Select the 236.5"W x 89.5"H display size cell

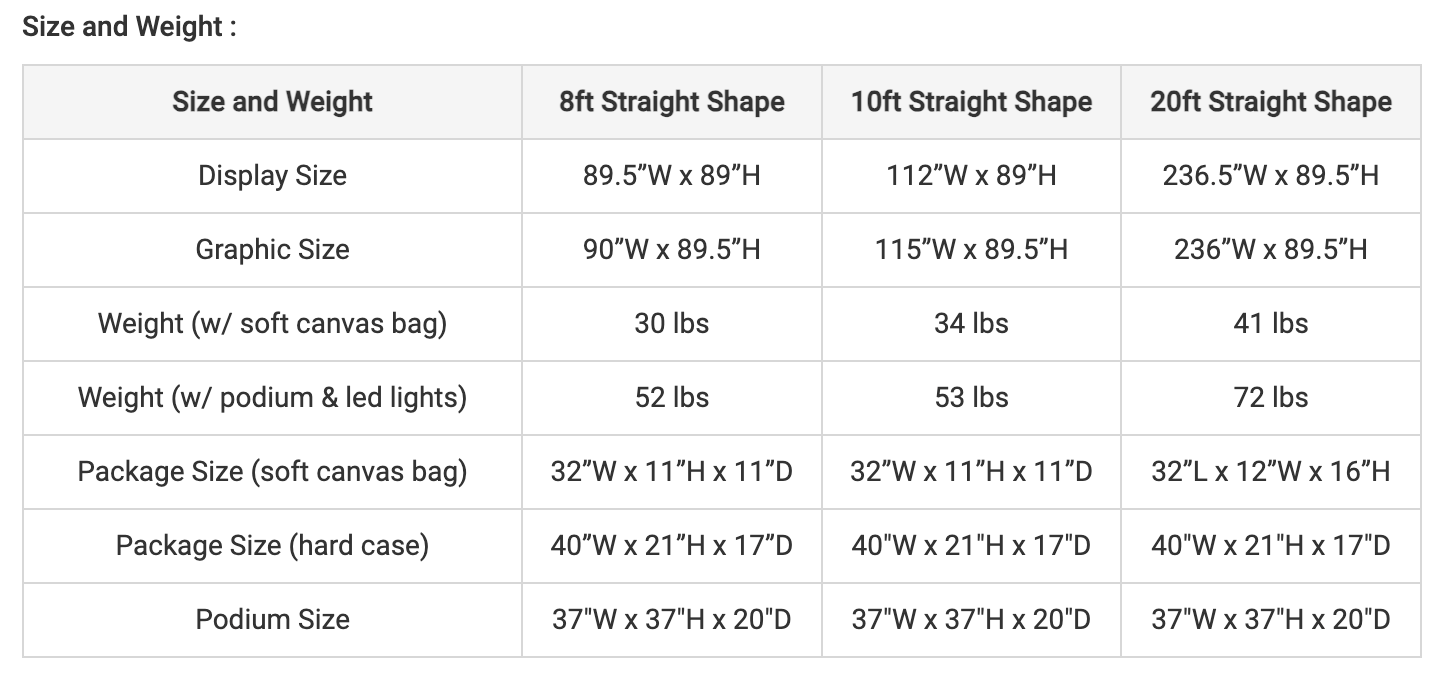[1270, 176]
